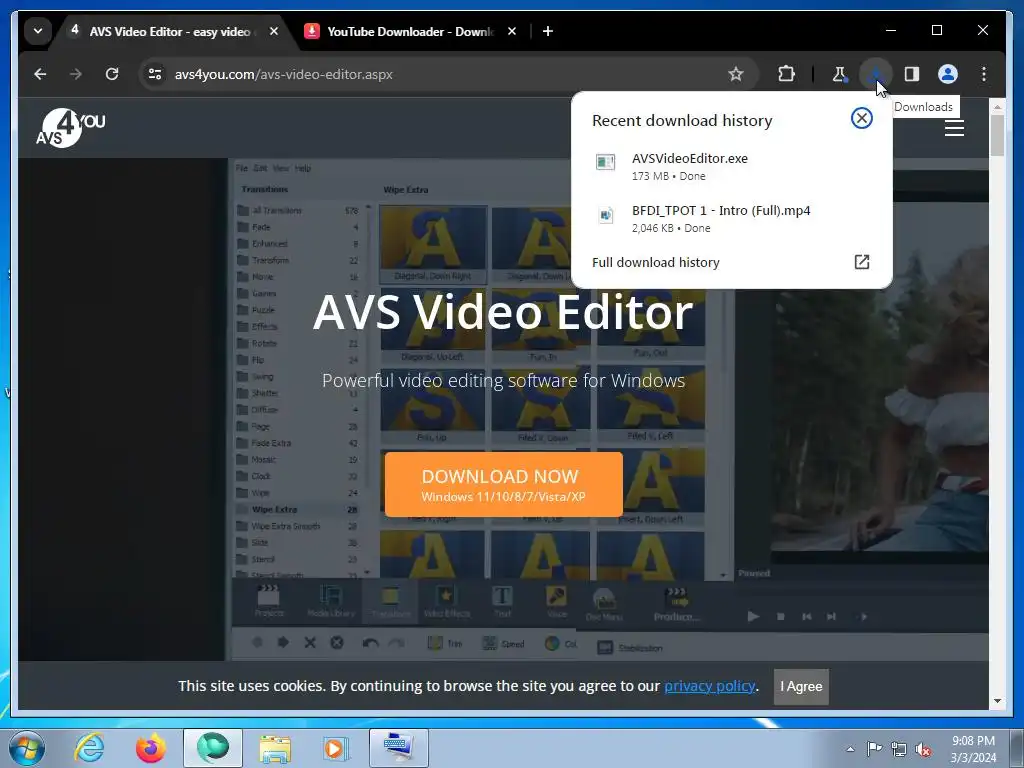Click the I Agree cookie button
This screenshot has height=768, width=1024.
801,686
